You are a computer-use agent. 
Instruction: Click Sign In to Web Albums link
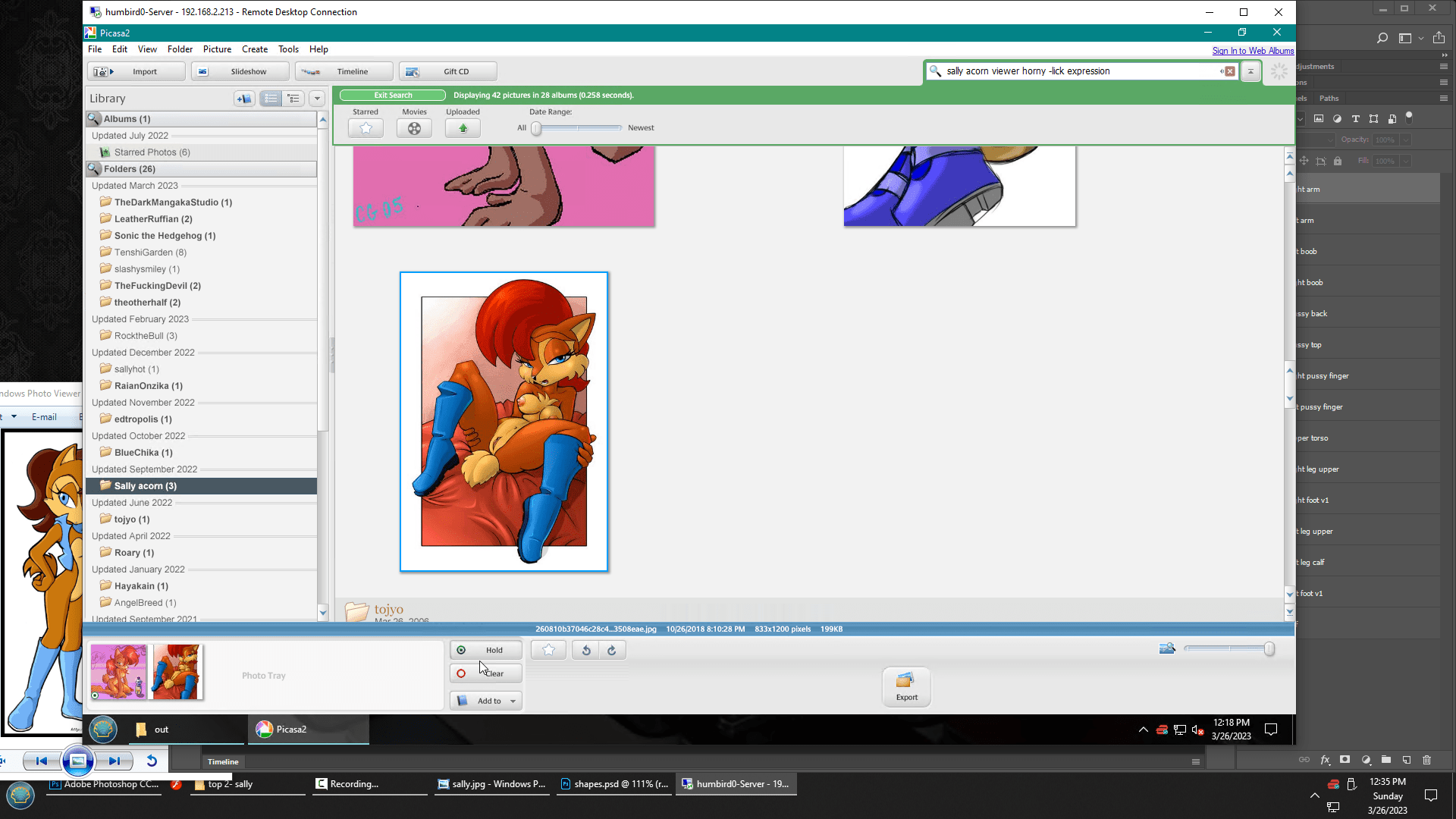tap(1253, 51)
